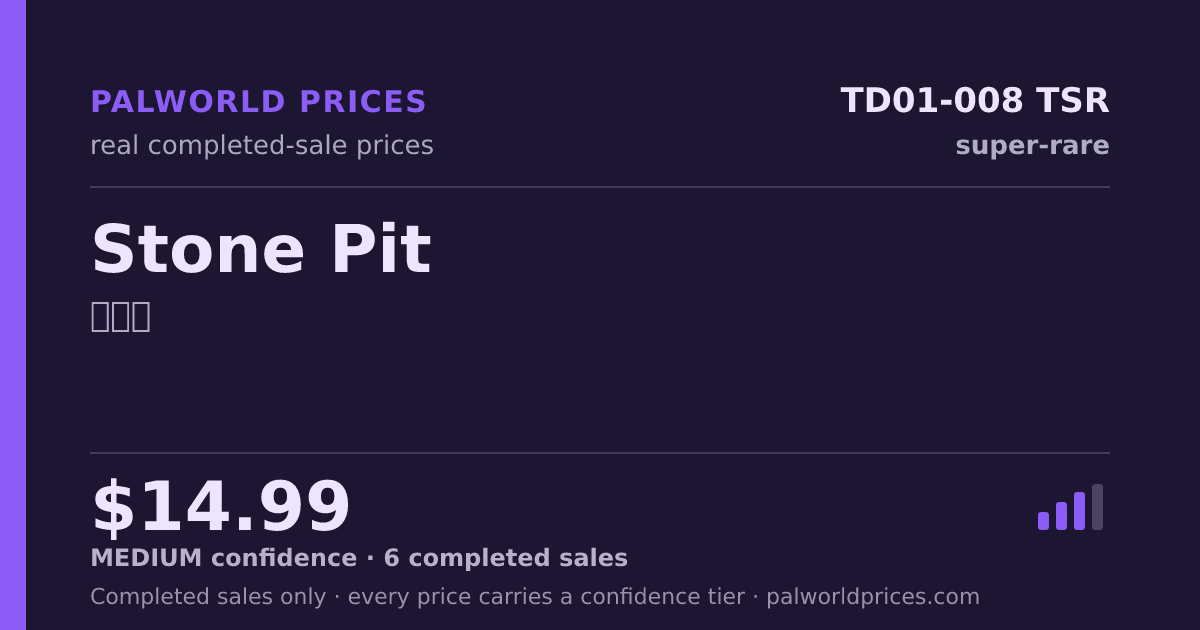Open the palworldprices.com link
This screenshot has height=630, width=1200.
[873, 597]
